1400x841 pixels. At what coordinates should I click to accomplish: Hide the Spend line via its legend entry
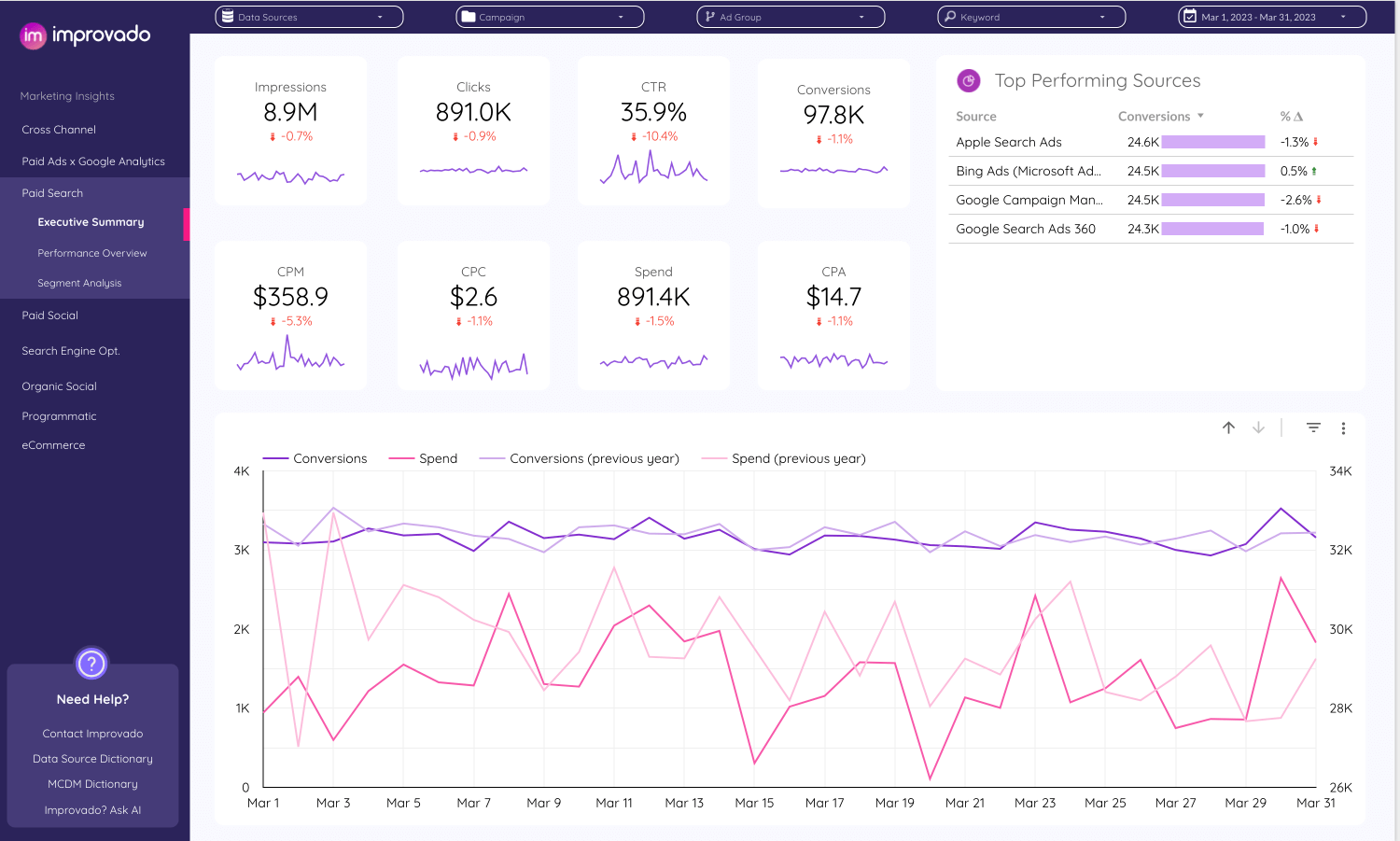(x=440, y=458)
